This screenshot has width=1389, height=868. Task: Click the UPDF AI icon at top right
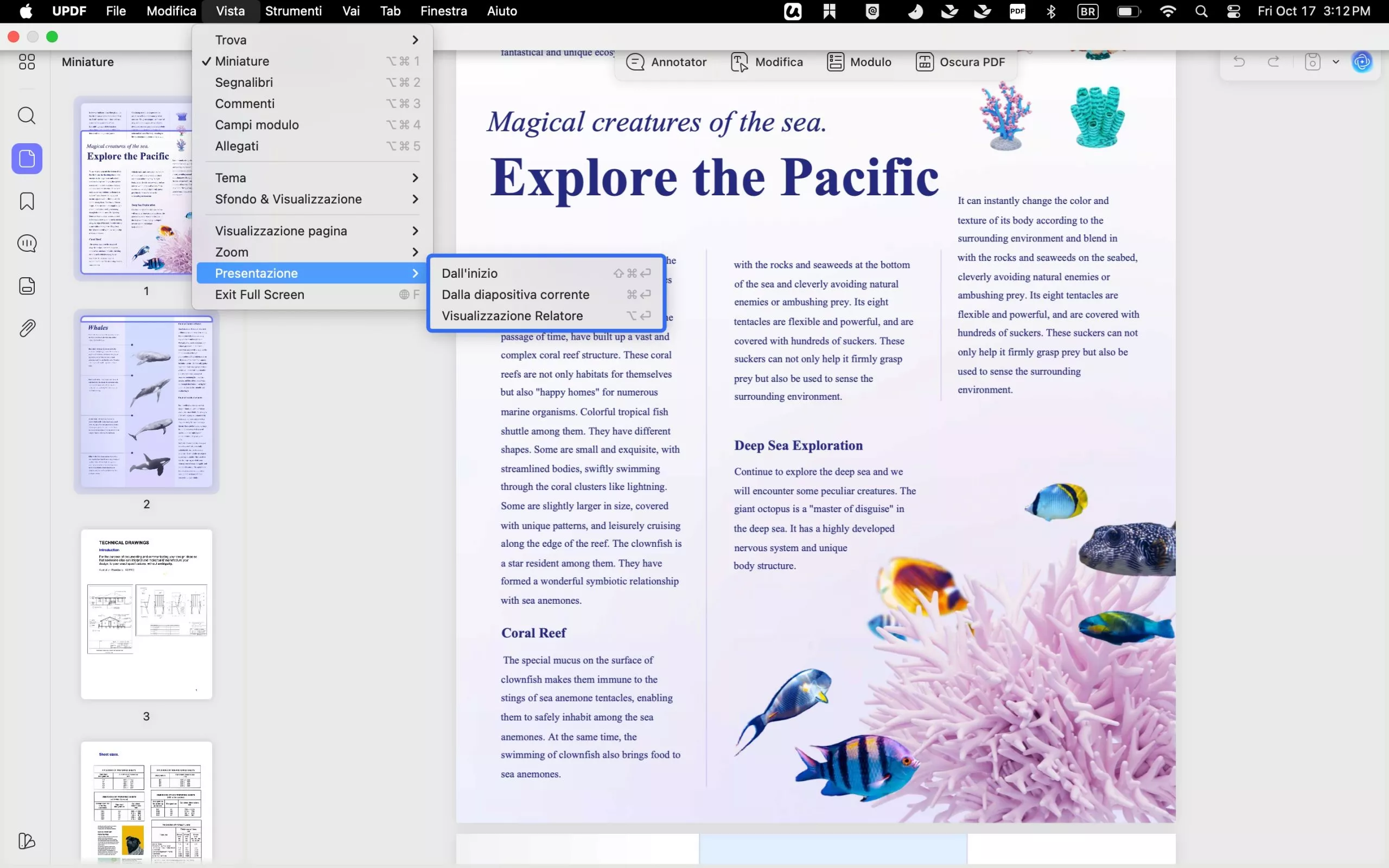[x=1361, y=61]
